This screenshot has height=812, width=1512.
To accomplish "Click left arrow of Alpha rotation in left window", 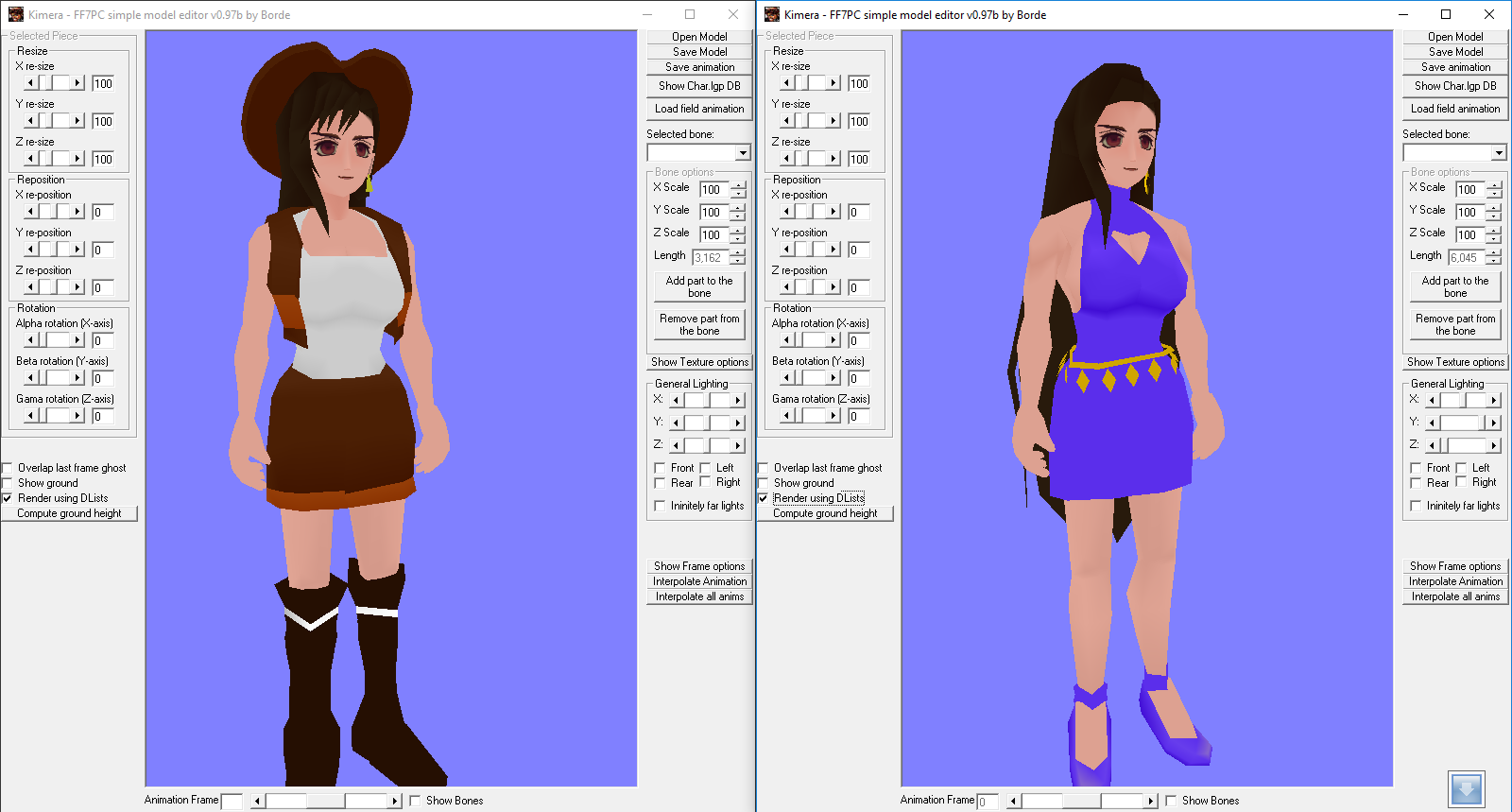I will click(x=31, y=340).
